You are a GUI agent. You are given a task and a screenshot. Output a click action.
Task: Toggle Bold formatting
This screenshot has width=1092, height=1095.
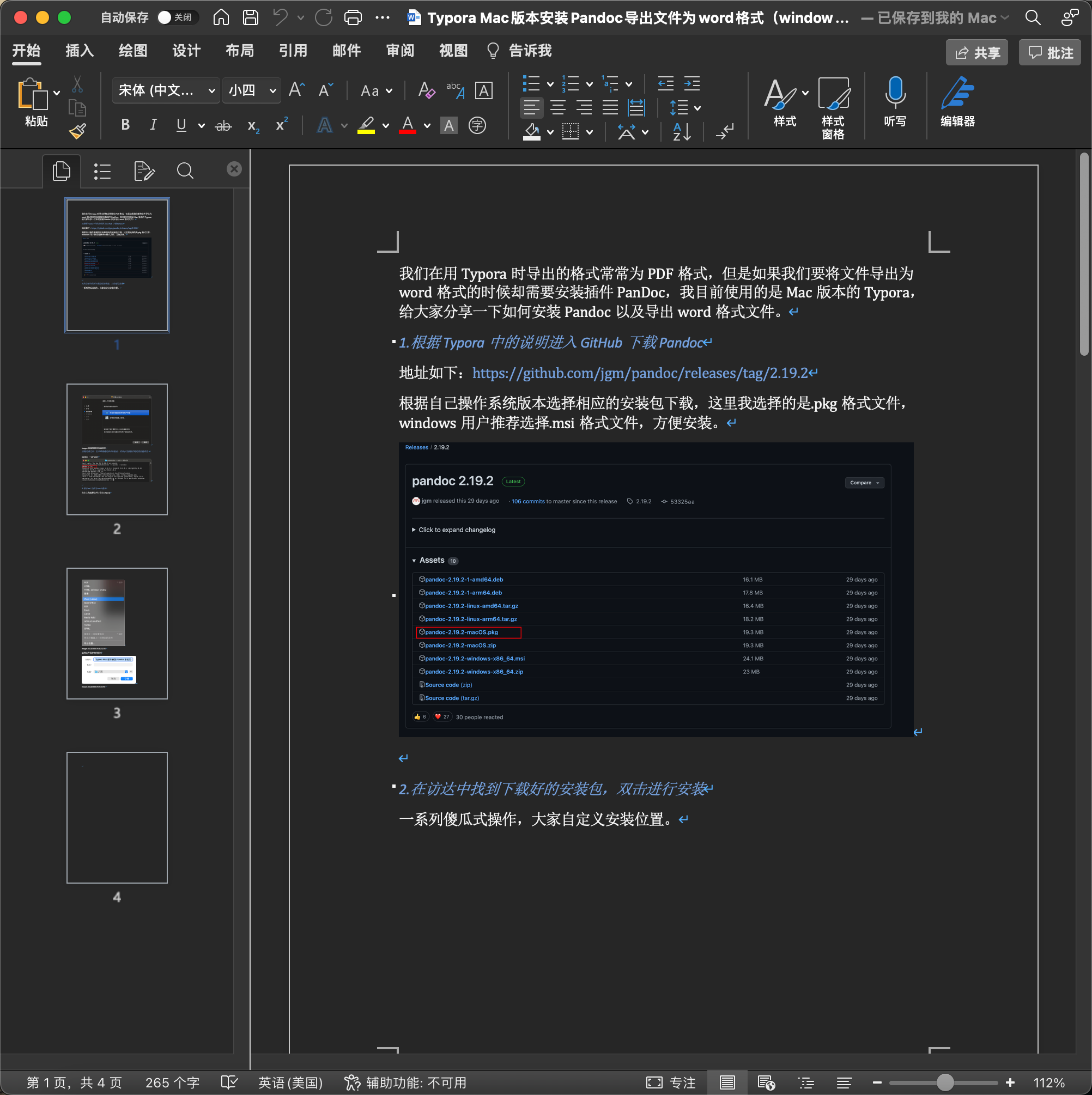[125, 125]
